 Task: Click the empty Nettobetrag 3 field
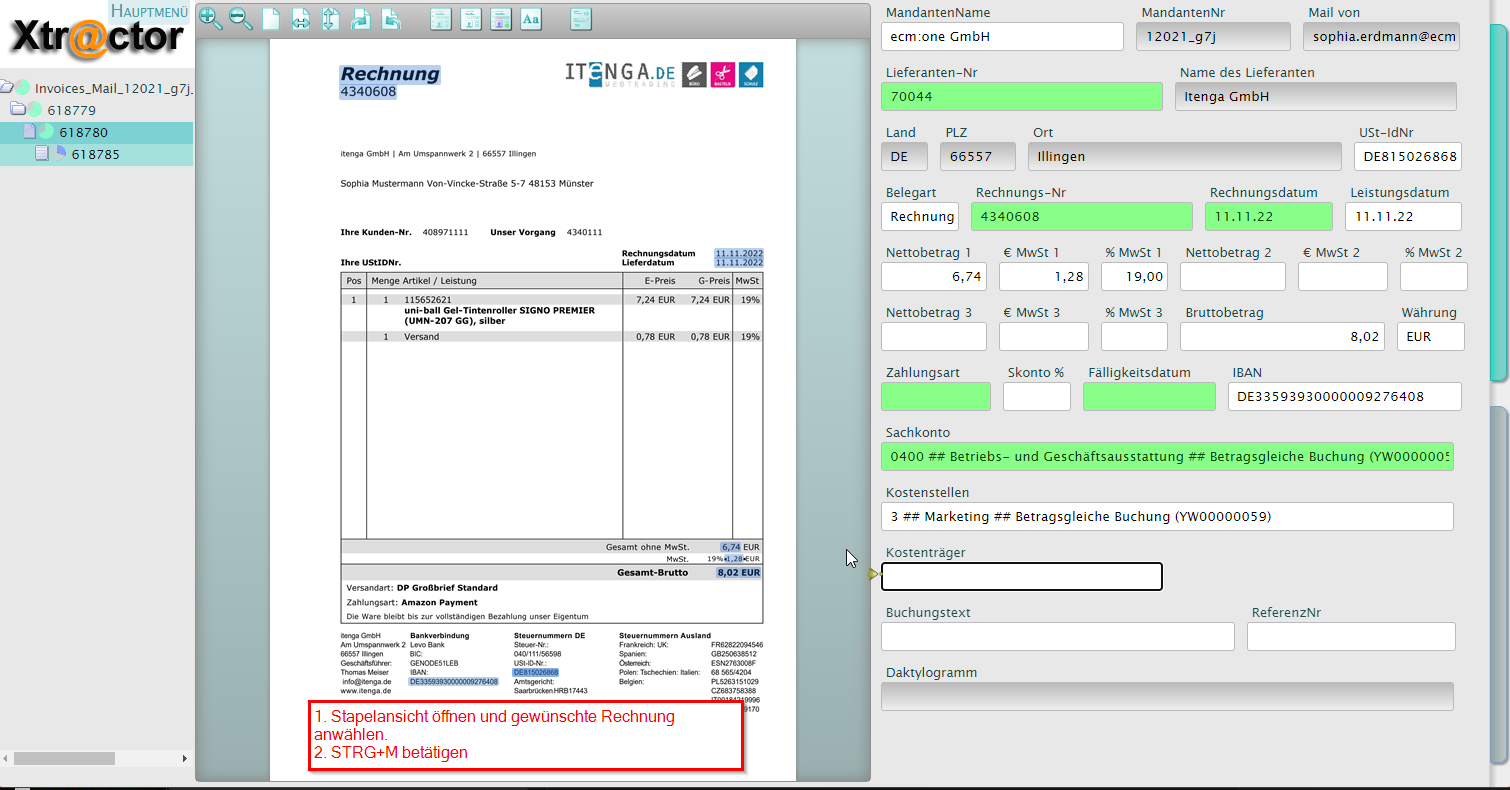(x=934, y=336)
